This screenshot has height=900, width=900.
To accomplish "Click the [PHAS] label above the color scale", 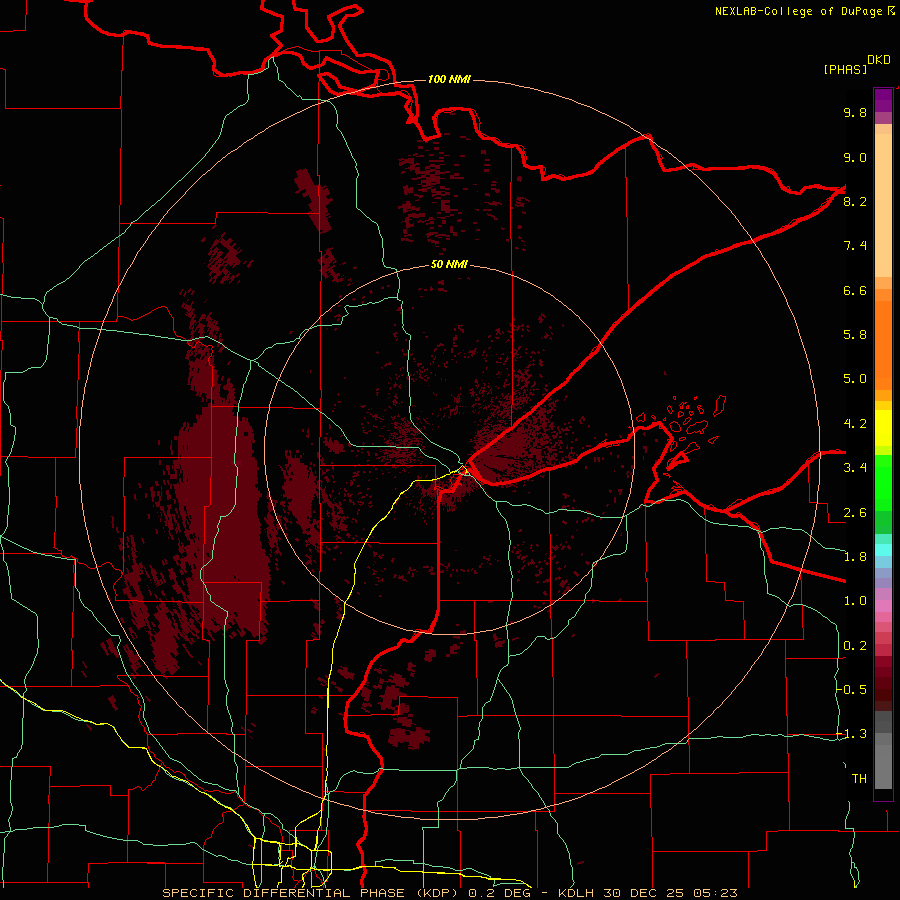I will click(x=845, y=69).
